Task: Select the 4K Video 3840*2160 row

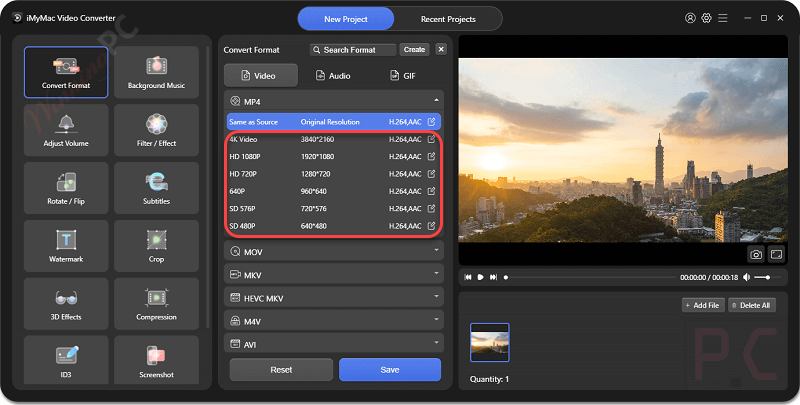Action: 334,139
